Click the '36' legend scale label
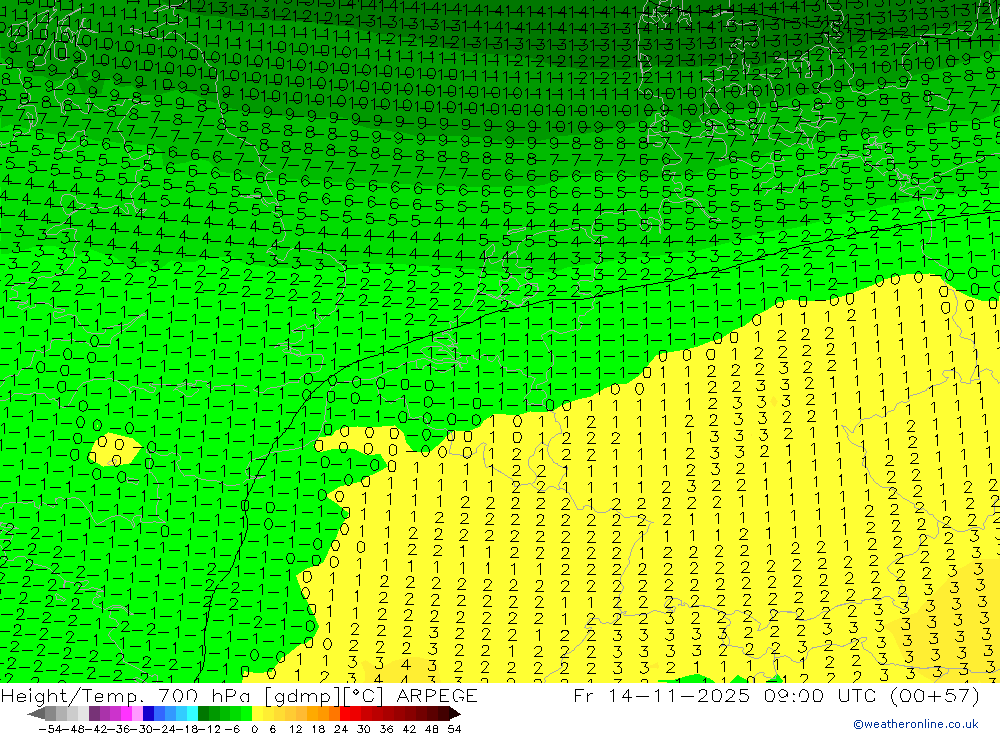Image resolution: width=1000 pixels, height=733 pixels. [x=386, y=729]
